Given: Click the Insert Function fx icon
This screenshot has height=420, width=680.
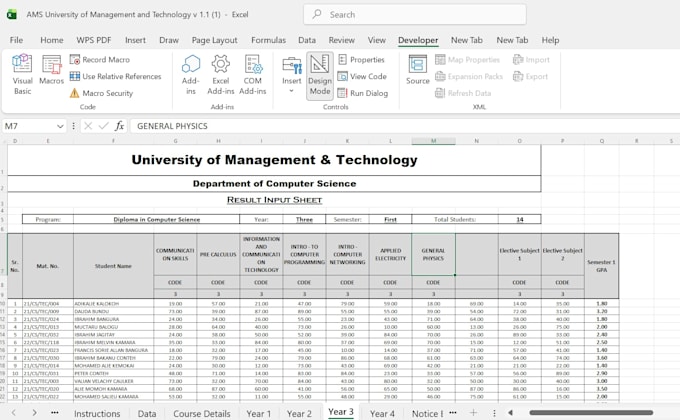Looking at the screenshot, I should pyautogui.click(x=119, y=126).
